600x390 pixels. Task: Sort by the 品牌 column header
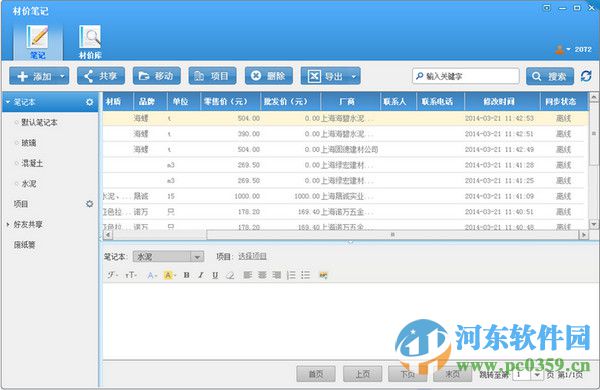coord(150,101)
